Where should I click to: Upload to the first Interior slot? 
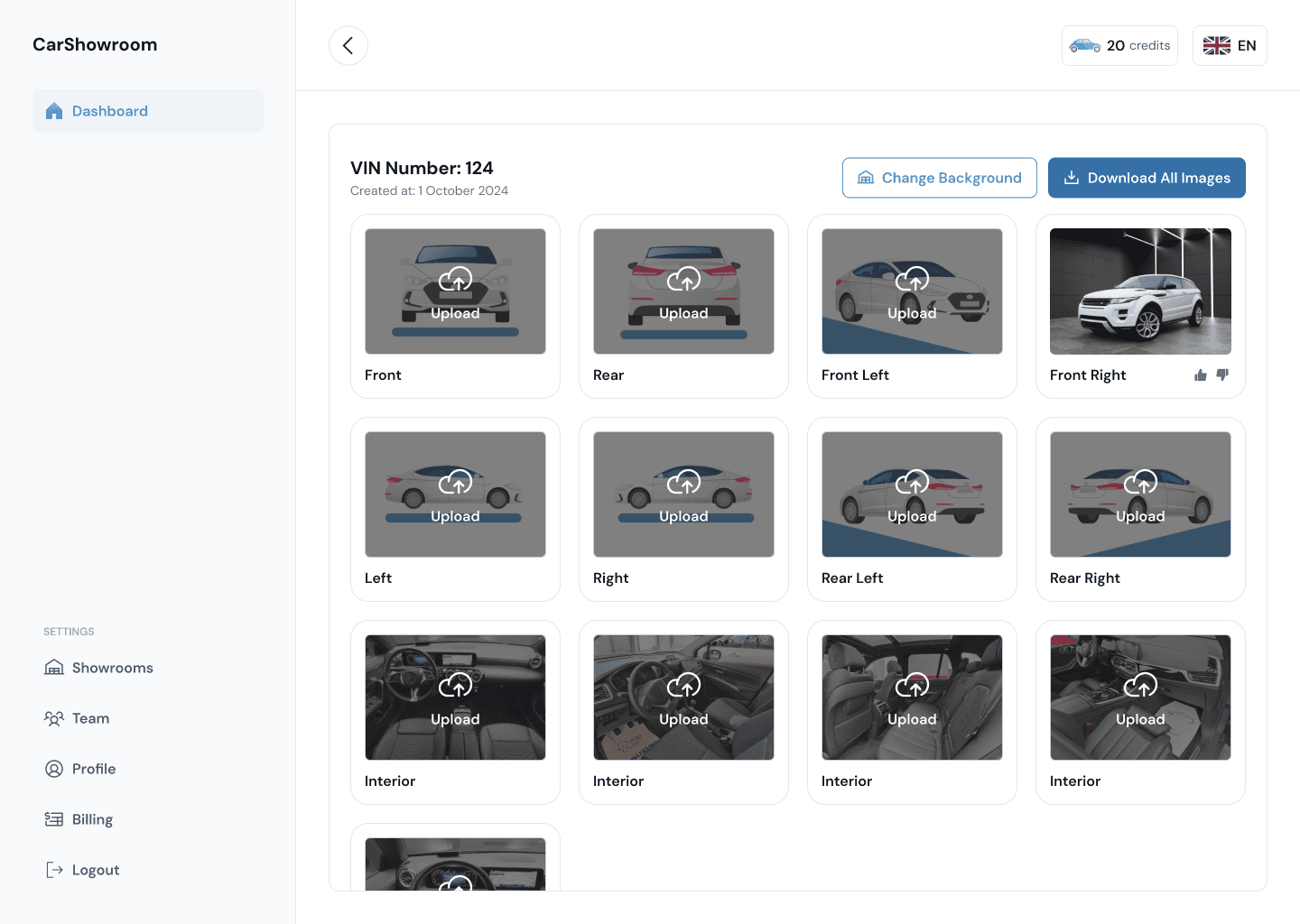[x=455, y=698]
